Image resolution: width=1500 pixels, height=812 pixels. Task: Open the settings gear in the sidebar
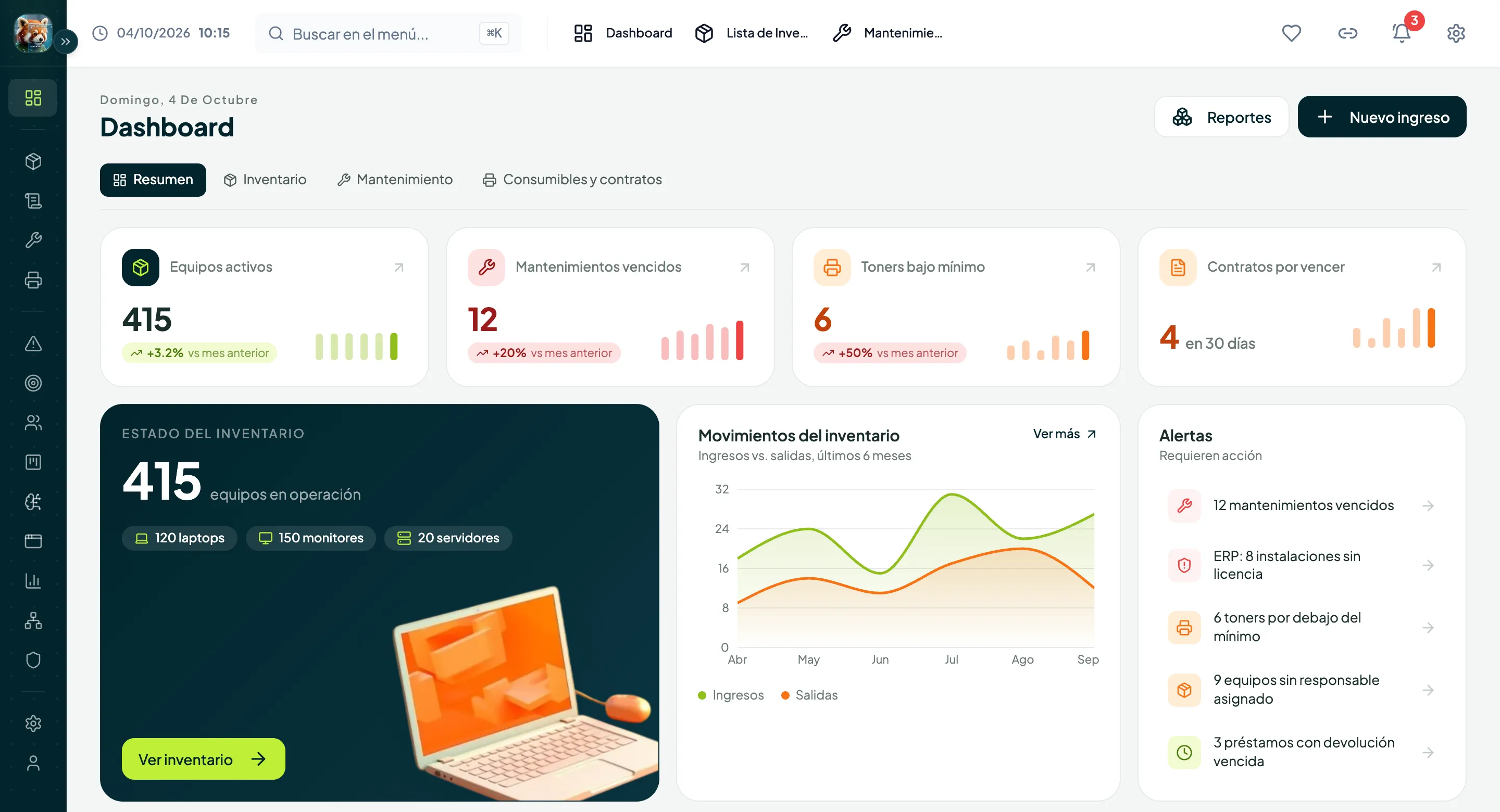(33, 724)
